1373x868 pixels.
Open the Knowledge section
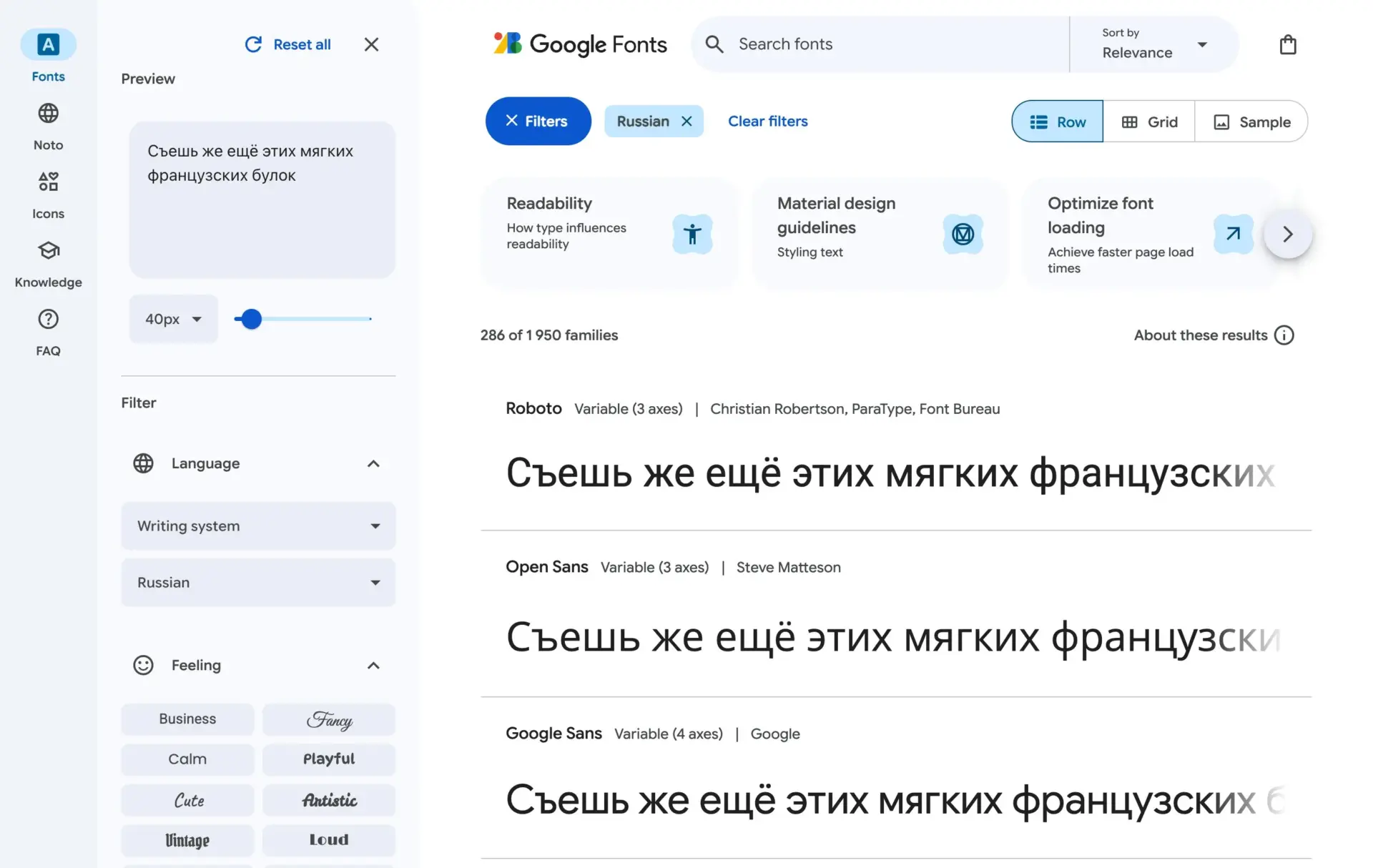(48, 263)
